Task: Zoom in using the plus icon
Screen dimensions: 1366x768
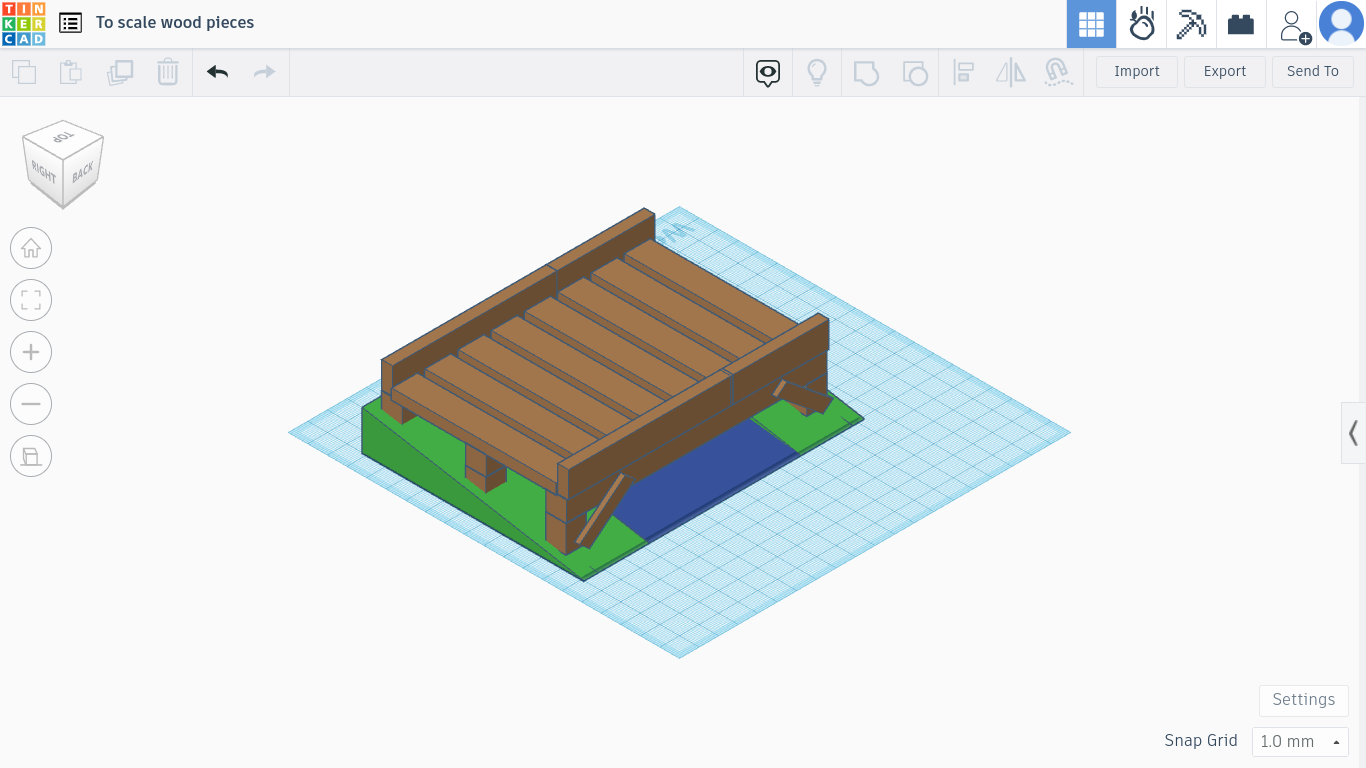Action: point(31,352)
